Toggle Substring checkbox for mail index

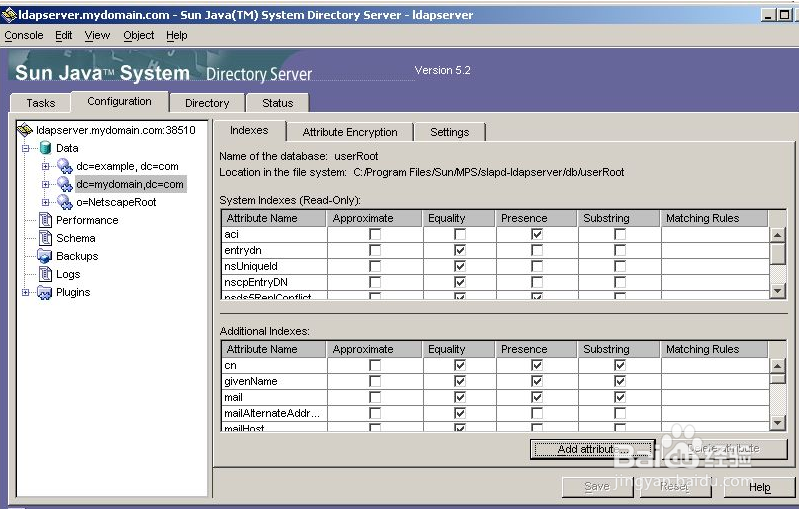click(x=620, y=397)
